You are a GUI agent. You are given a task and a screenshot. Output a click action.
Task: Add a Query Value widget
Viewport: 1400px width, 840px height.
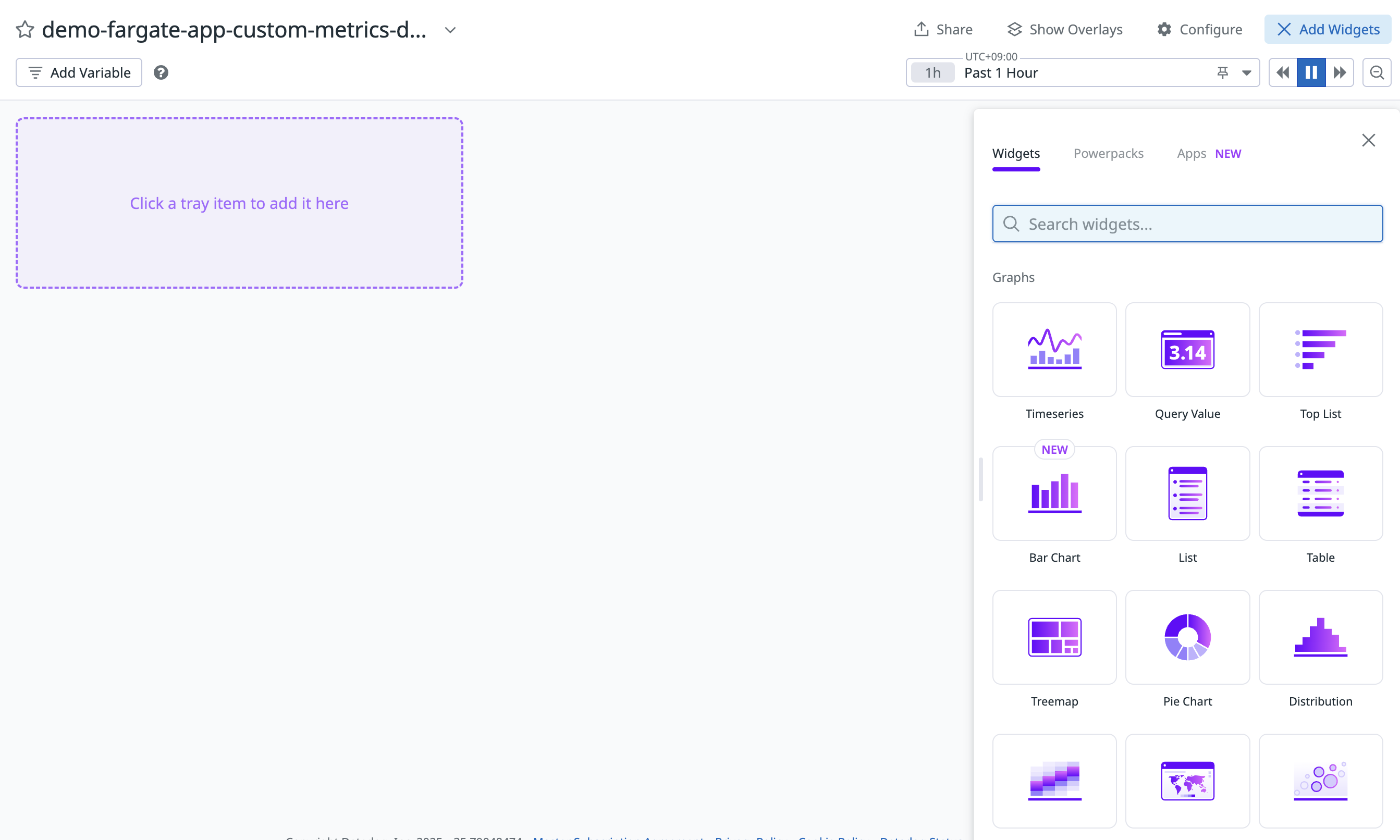pos(1187,349)
